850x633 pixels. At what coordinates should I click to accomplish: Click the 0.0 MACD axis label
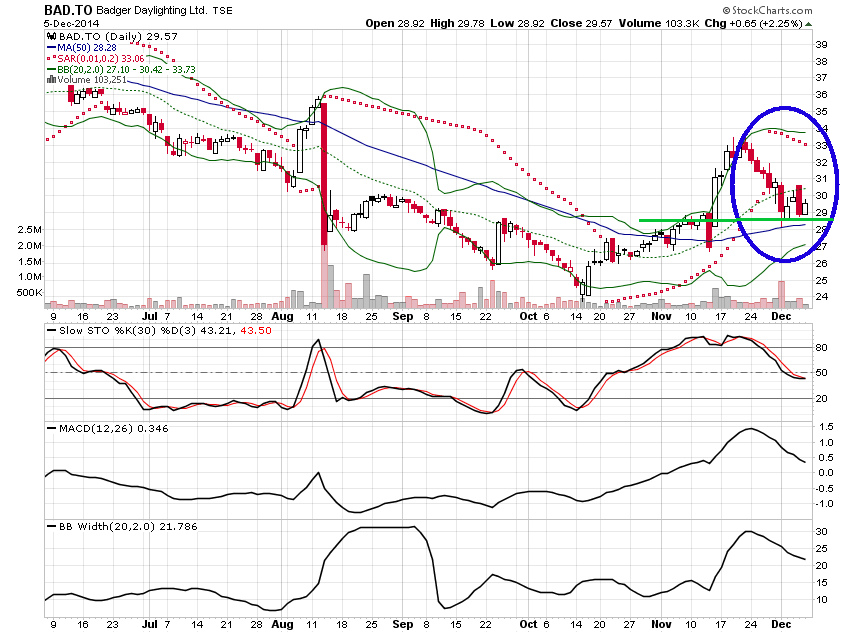click(x=826, y=473)
